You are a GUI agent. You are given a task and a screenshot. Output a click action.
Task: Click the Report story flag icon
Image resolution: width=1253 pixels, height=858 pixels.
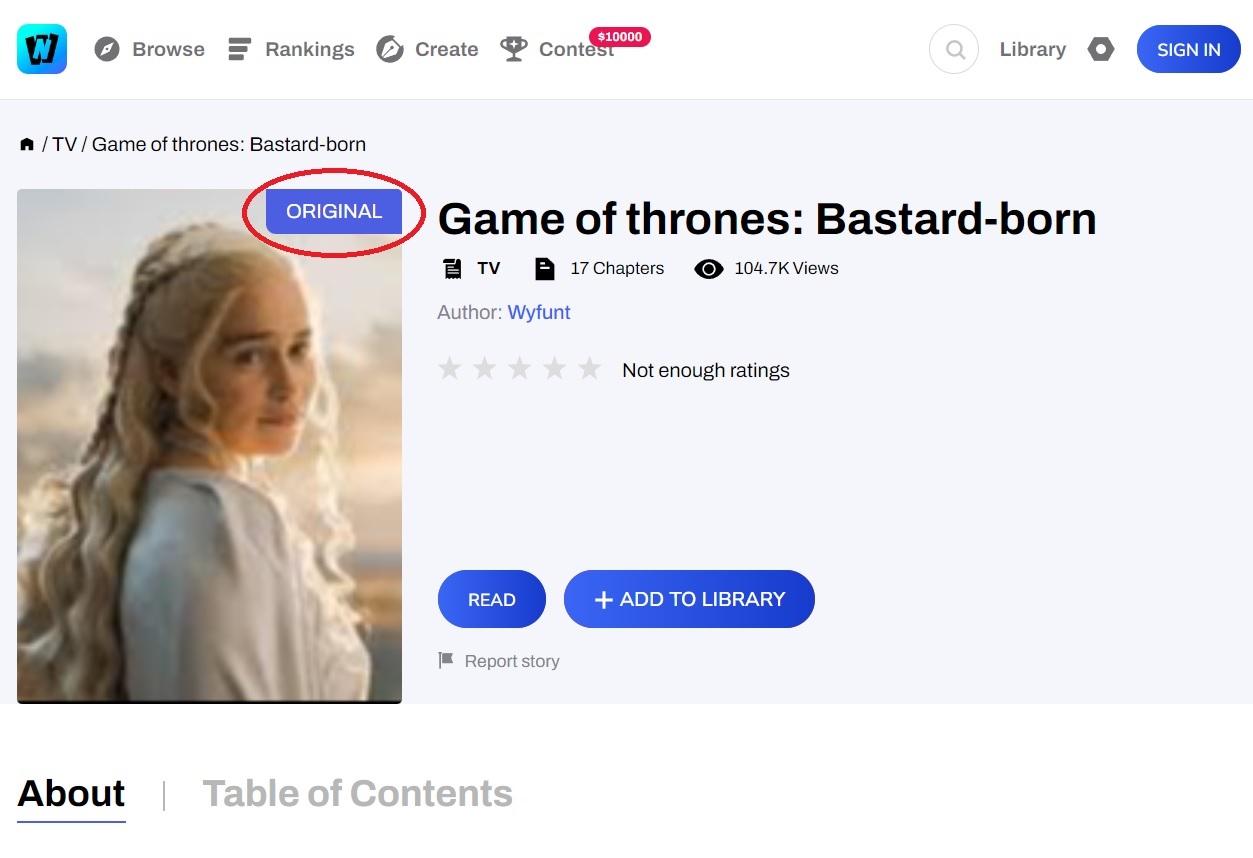click(x=446, y=661)
